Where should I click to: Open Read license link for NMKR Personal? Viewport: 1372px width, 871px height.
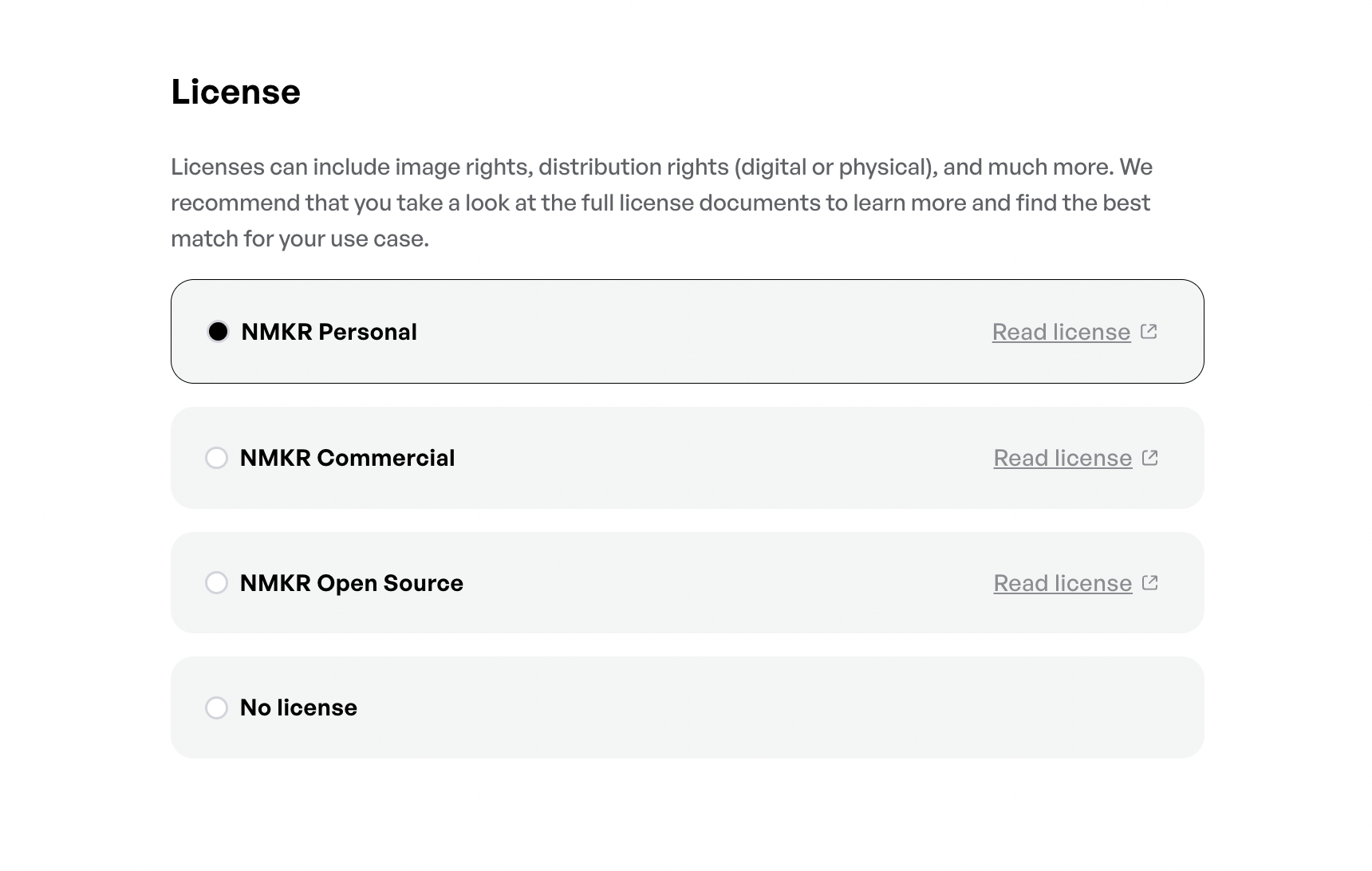point(1061,332)
